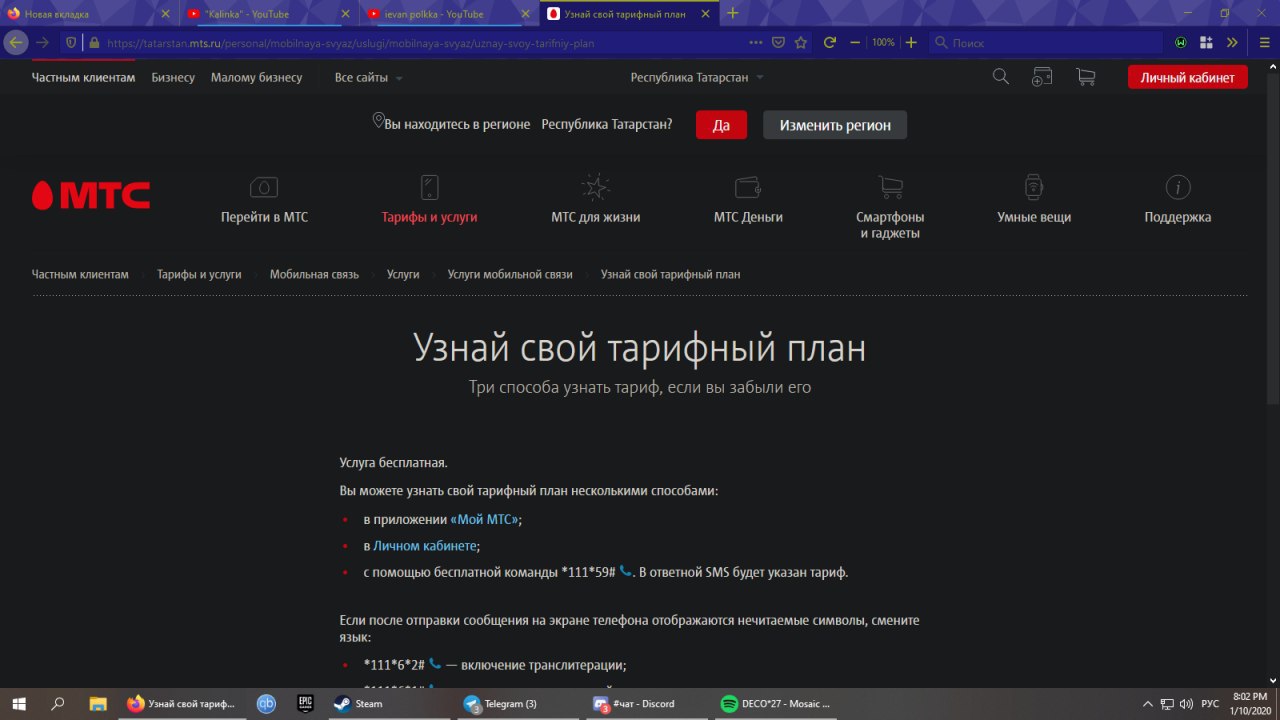Zoom out with the minus button
This screenshot has height=720, width=1280.
click(x=855, y=43)
